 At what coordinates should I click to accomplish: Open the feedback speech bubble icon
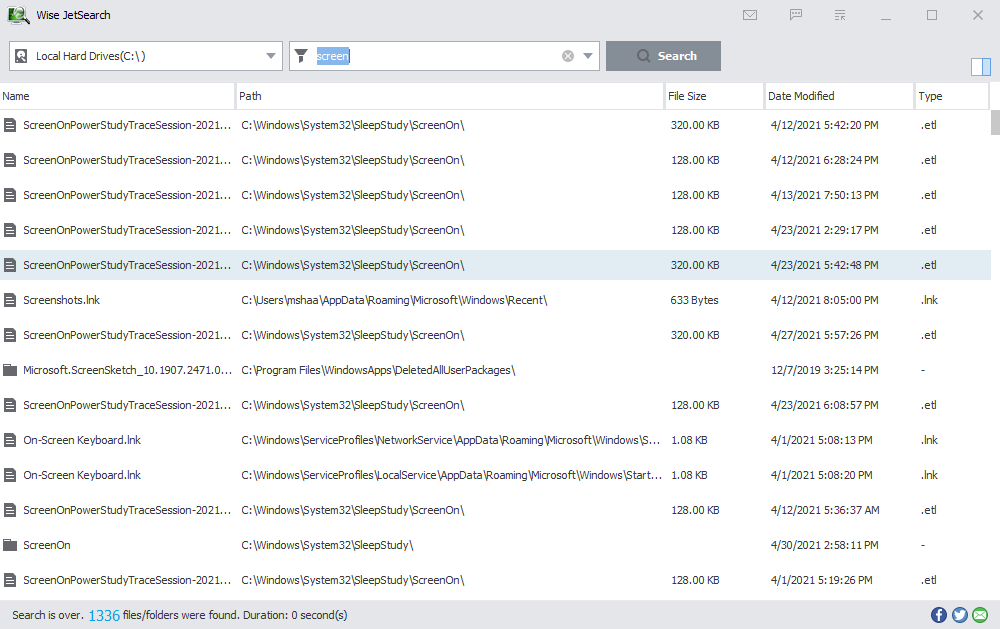[x=796, y=15]
